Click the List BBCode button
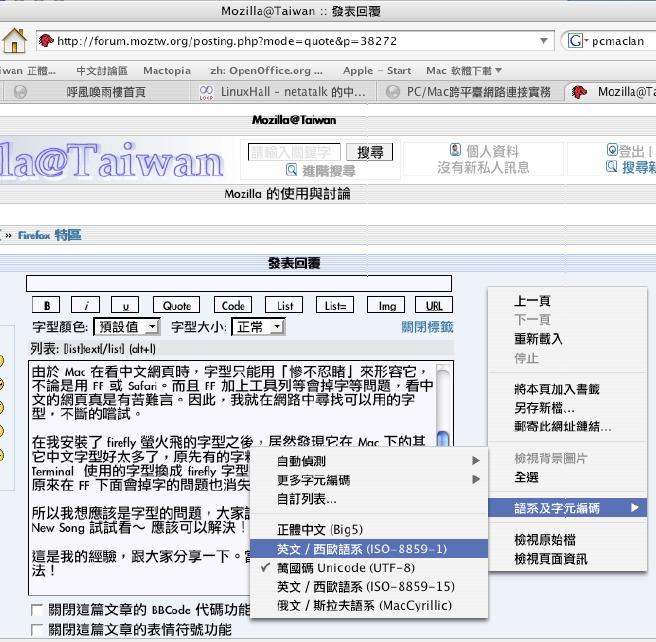 (x=284, y=305)
